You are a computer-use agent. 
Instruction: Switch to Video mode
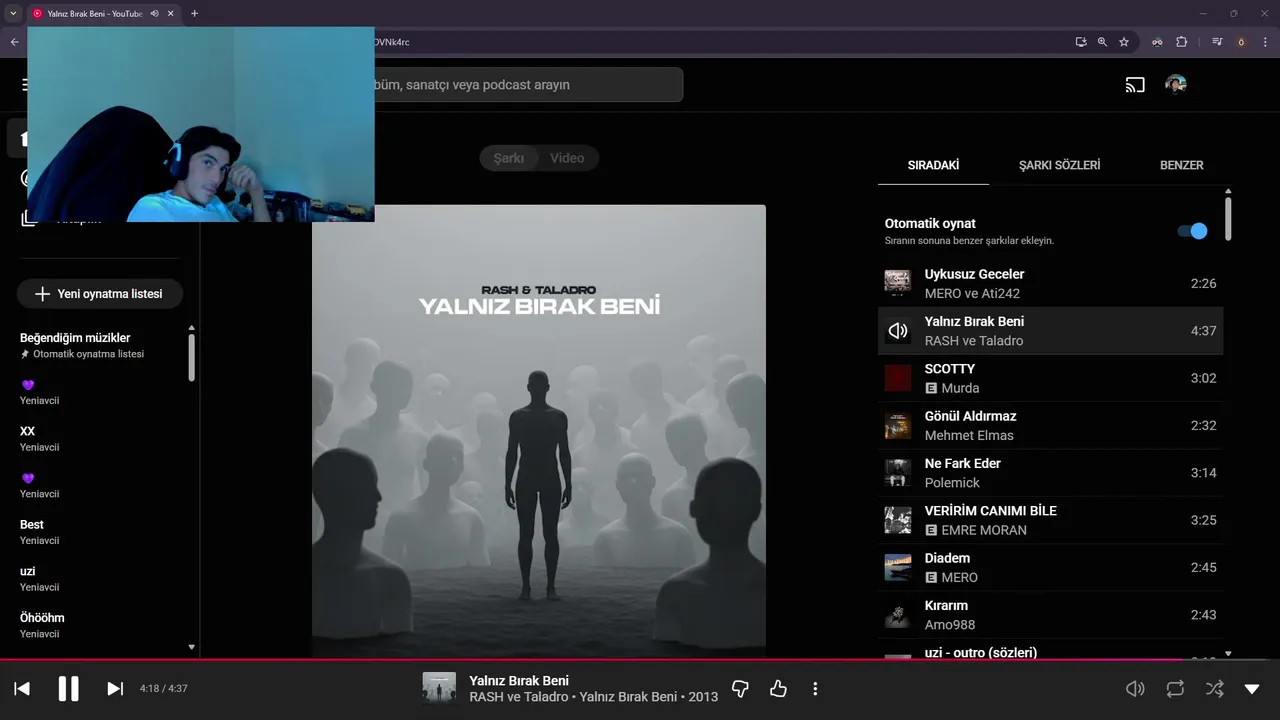[x=567, y=158]
